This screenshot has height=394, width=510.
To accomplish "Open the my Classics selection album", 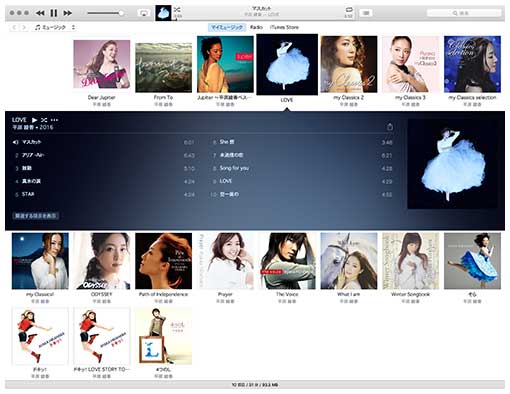I will point(472,64).
